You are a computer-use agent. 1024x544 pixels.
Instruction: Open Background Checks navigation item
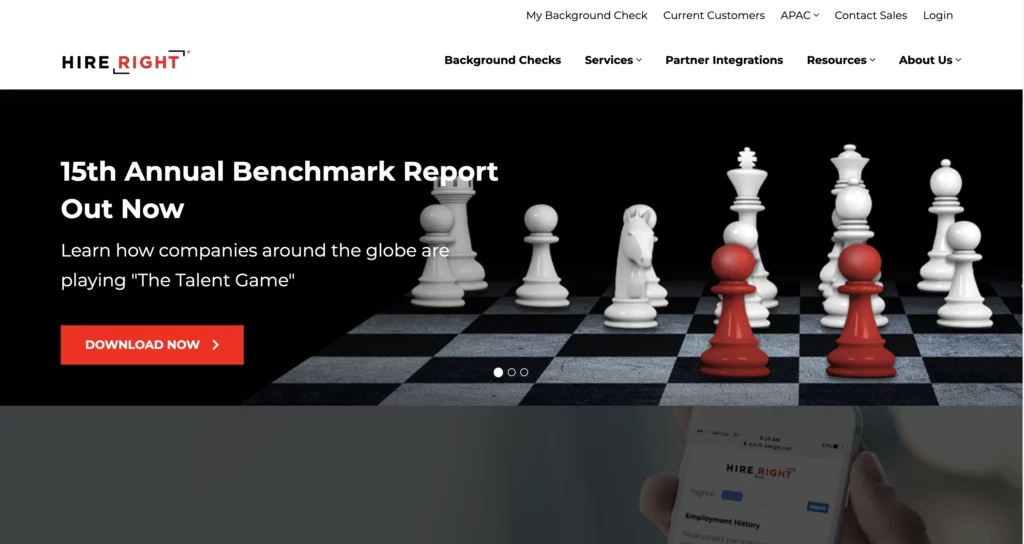(x=502, y=60)
